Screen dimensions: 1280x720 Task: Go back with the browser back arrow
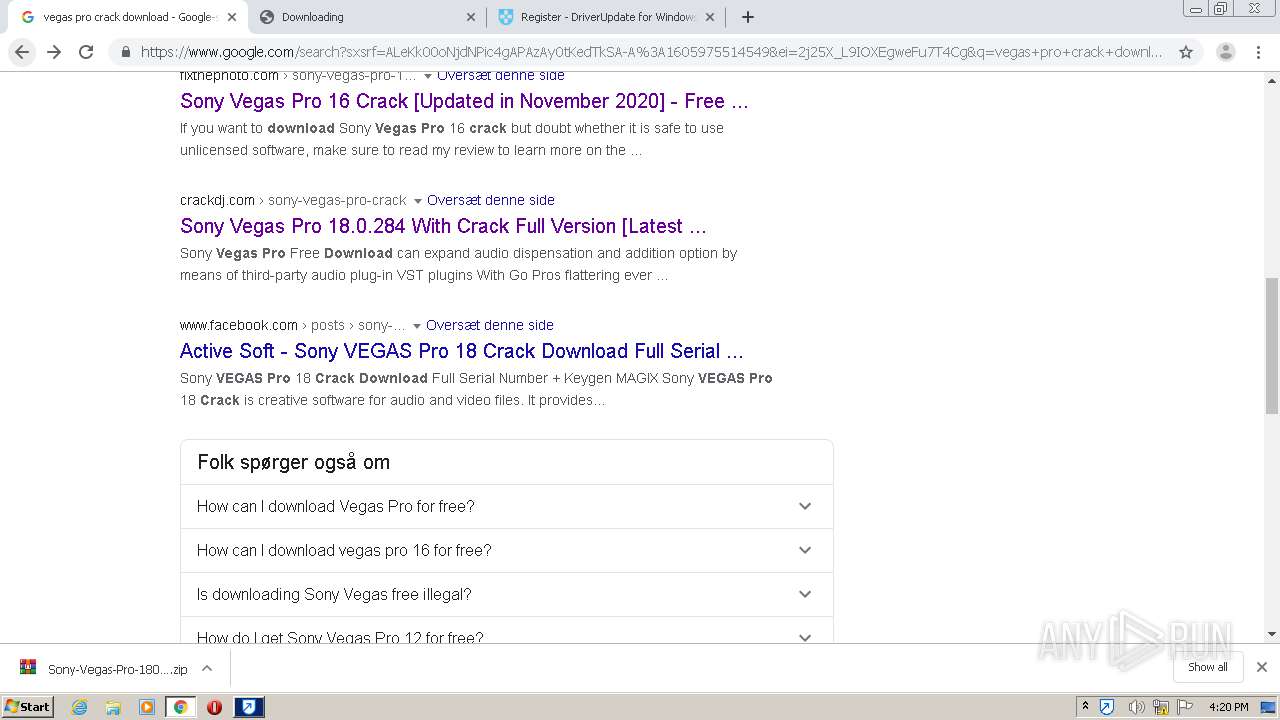click(22, 52)
